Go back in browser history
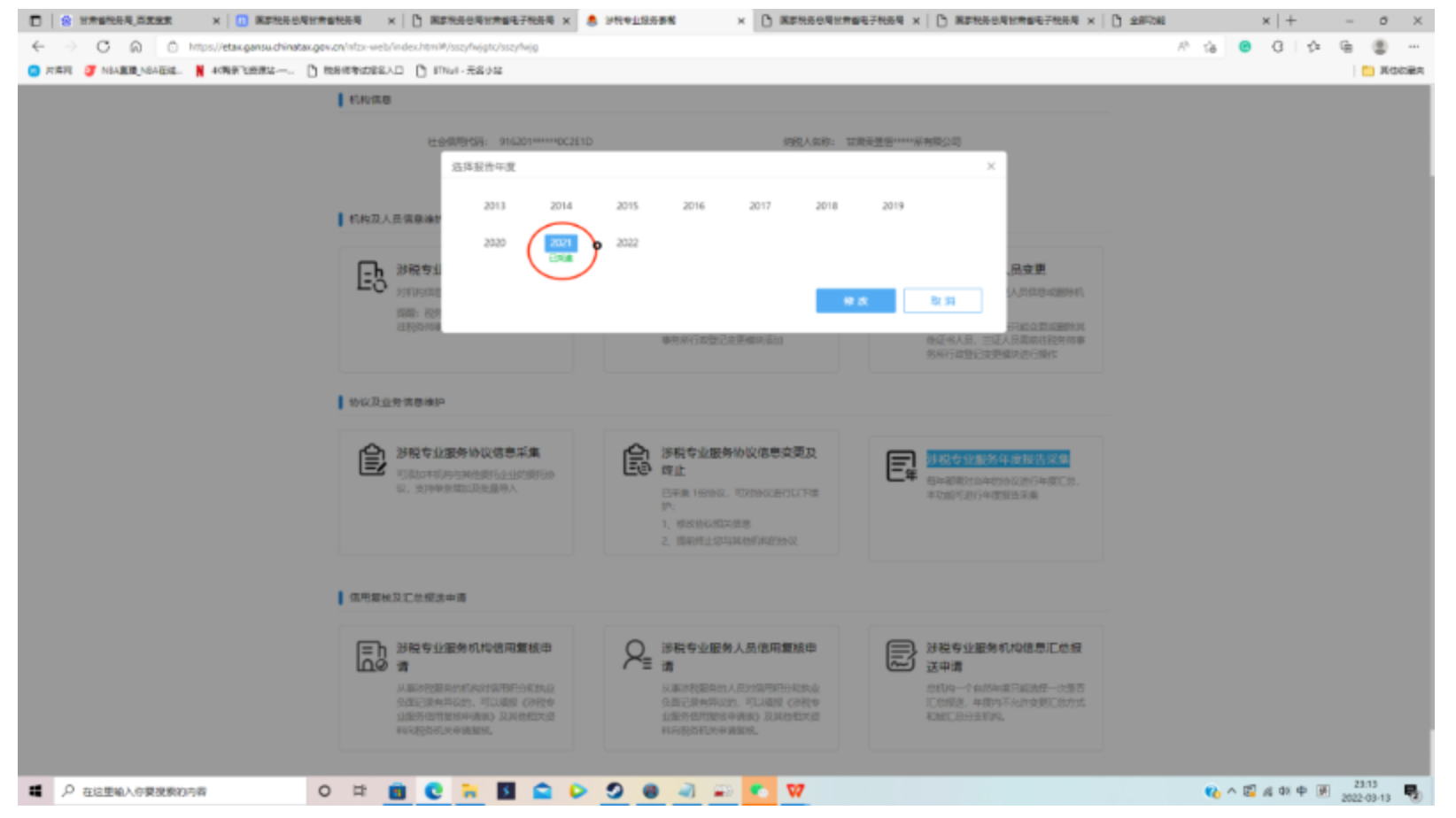This screenshot has height=818, width=1456. [x=37, y=46]
